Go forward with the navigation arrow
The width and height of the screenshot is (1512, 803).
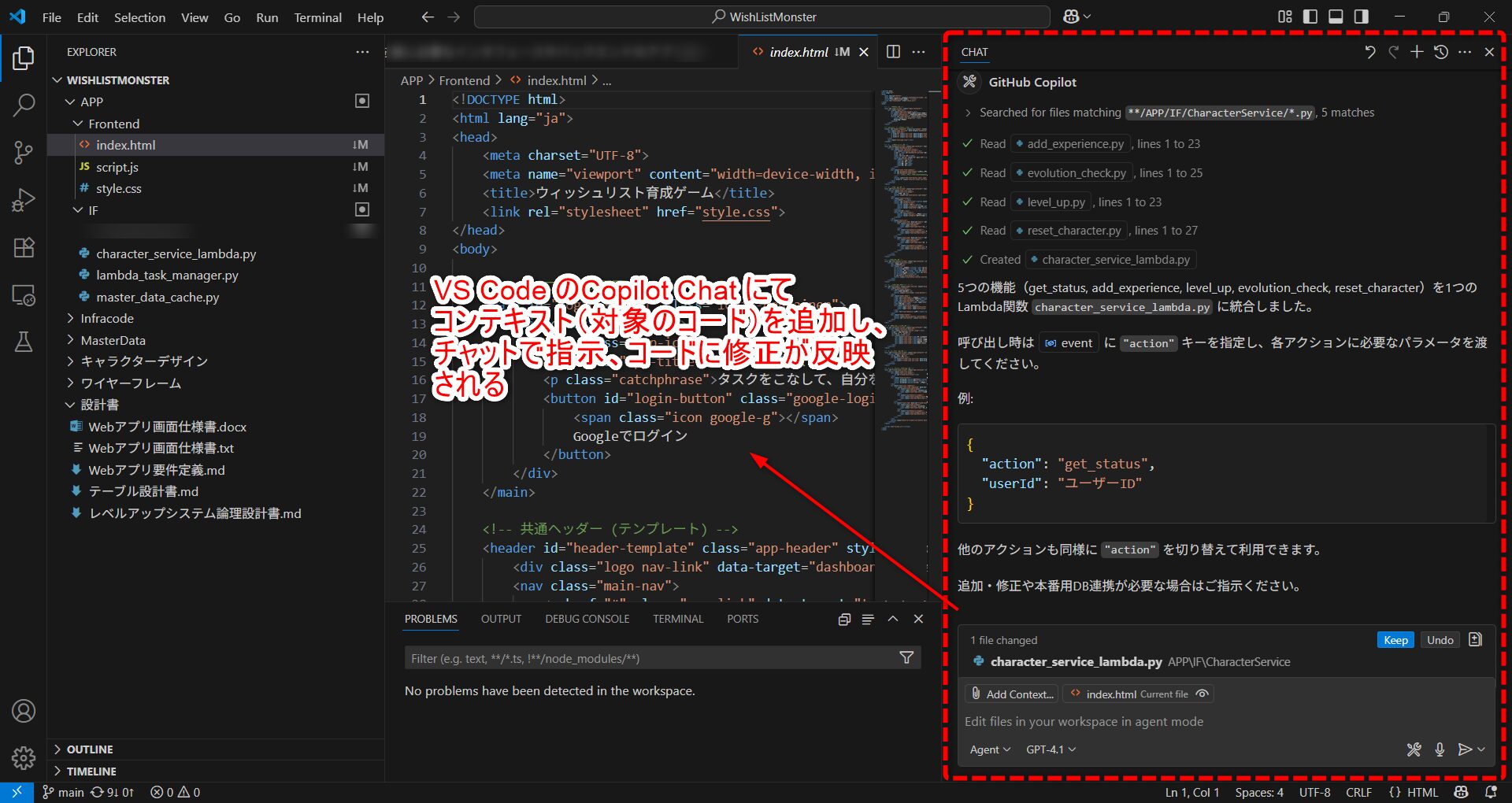[x=454, y=17]
